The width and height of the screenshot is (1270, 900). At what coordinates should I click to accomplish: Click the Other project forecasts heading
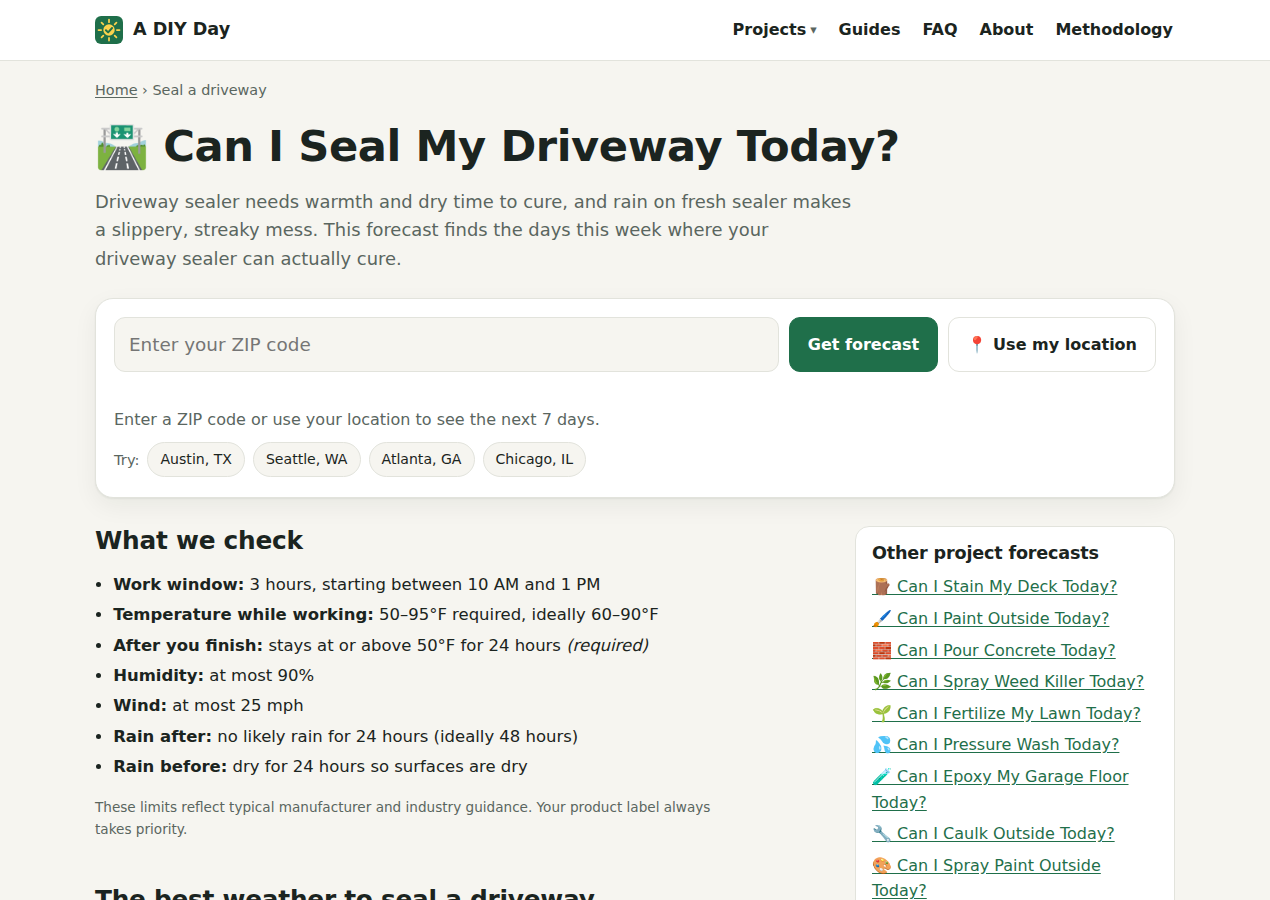(x=985, y=553)
